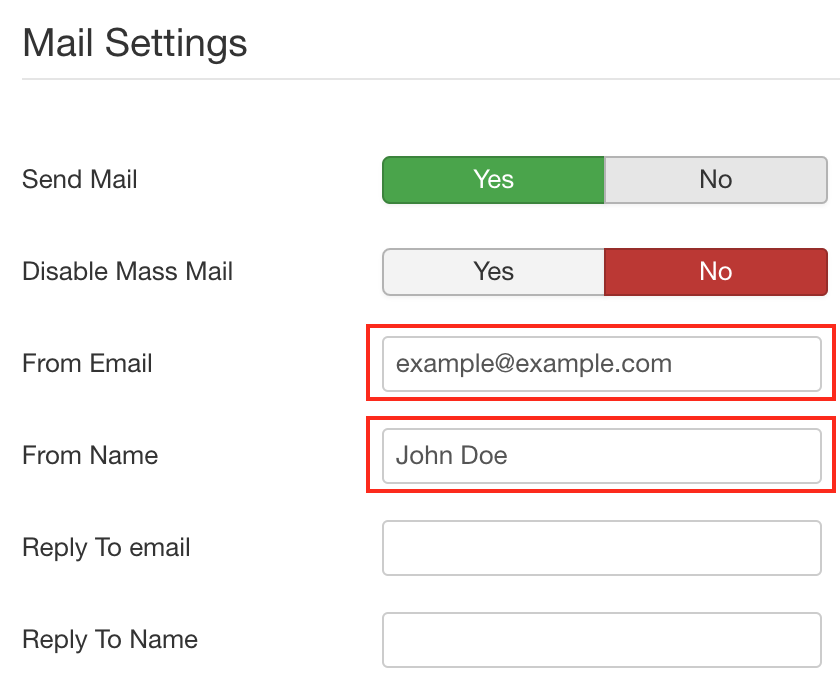Place cursor on the word Doe
This screenshot has height=686, width=840.
click(x=486, y=456)
